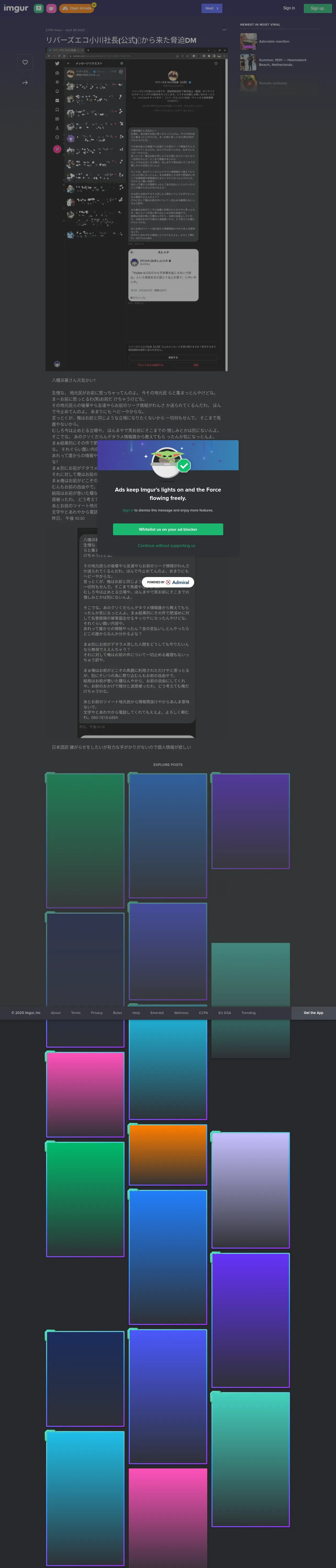The height and width of the screenshot is (1568, 336).
Task: Open Help in the footer
Action: (x=136, y=1013)
